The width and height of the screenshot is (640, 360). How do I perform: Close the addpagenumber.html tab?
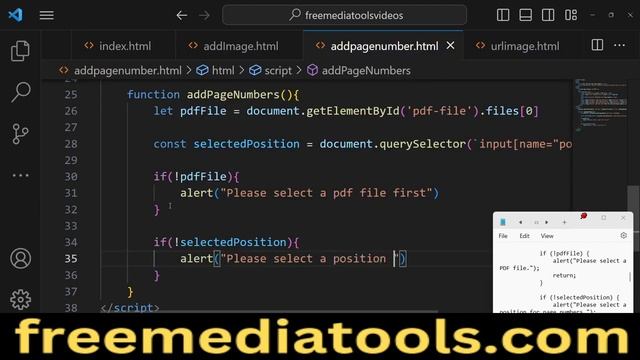point(450,46)
